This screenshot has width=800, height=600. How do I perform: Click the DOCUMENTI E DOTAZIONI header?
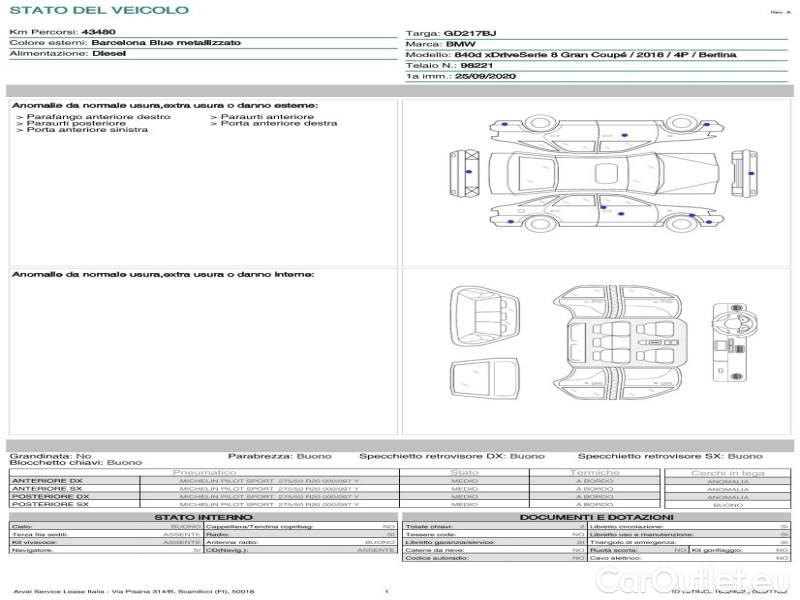click(x=596, y=517)
